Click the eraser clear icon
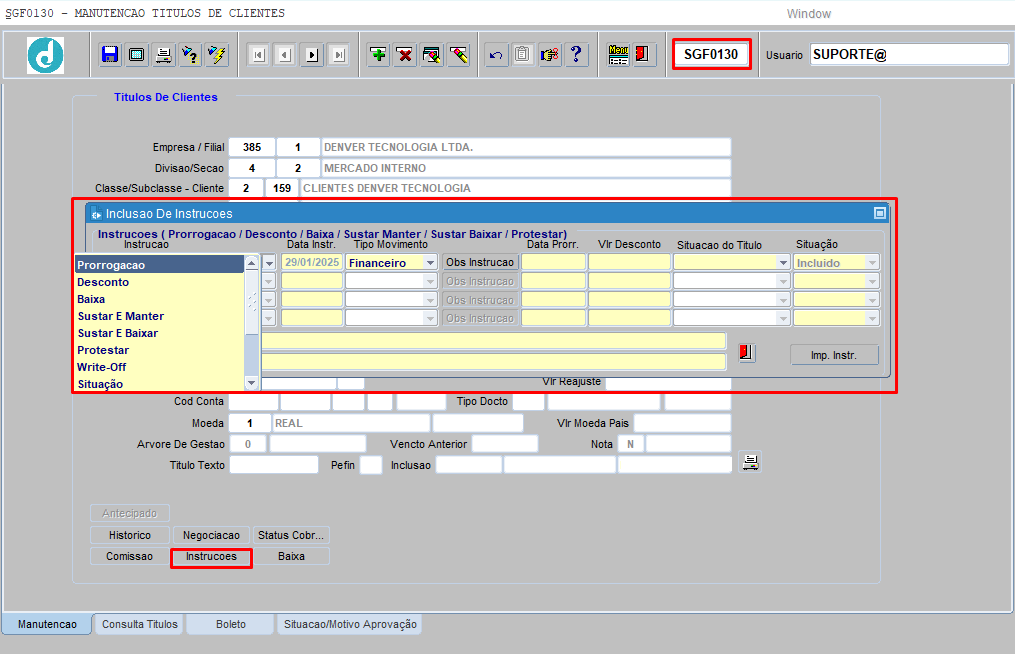1015x654 pixels. pyautogui.click(x=459, y=54)
